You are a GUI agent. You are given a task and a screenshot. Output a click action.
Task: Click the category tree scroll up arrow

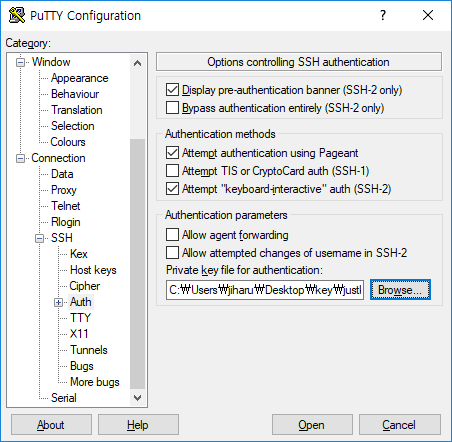137,63
